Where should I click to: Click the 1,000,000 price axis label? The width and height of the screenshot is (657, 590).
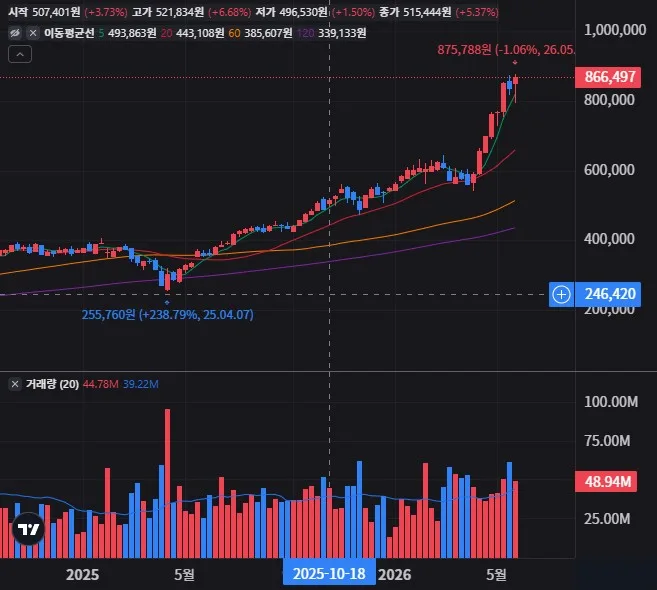tap(615, 30)
